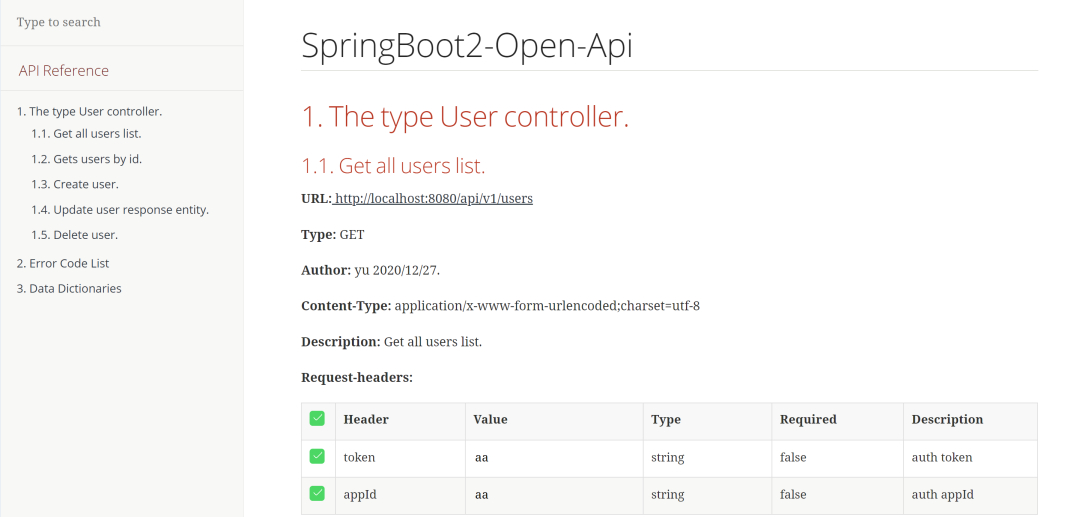Click the SpringBoot2-Open-Api page title
Viewport: 1080px width, 517px height.
click(x=467, y=47)
